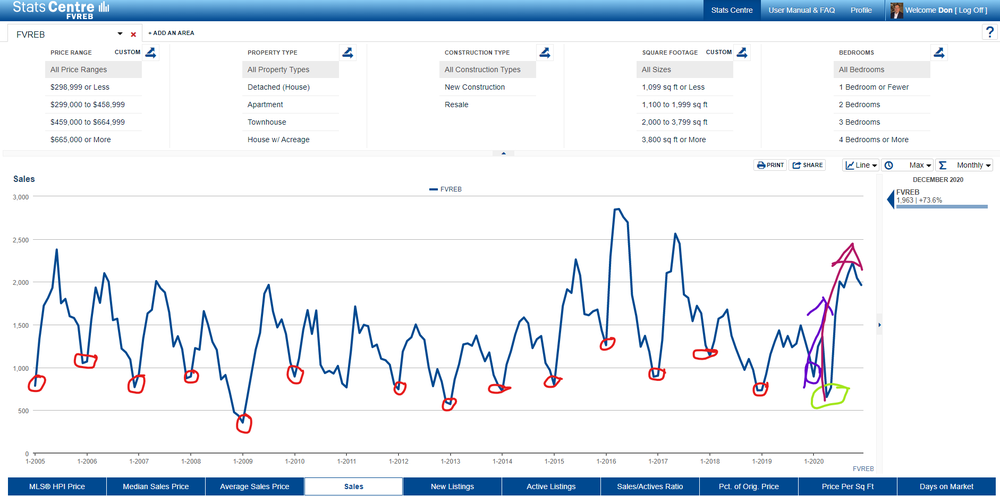Click the Stats Centre FVREB logo

click(x=61, y=10)
